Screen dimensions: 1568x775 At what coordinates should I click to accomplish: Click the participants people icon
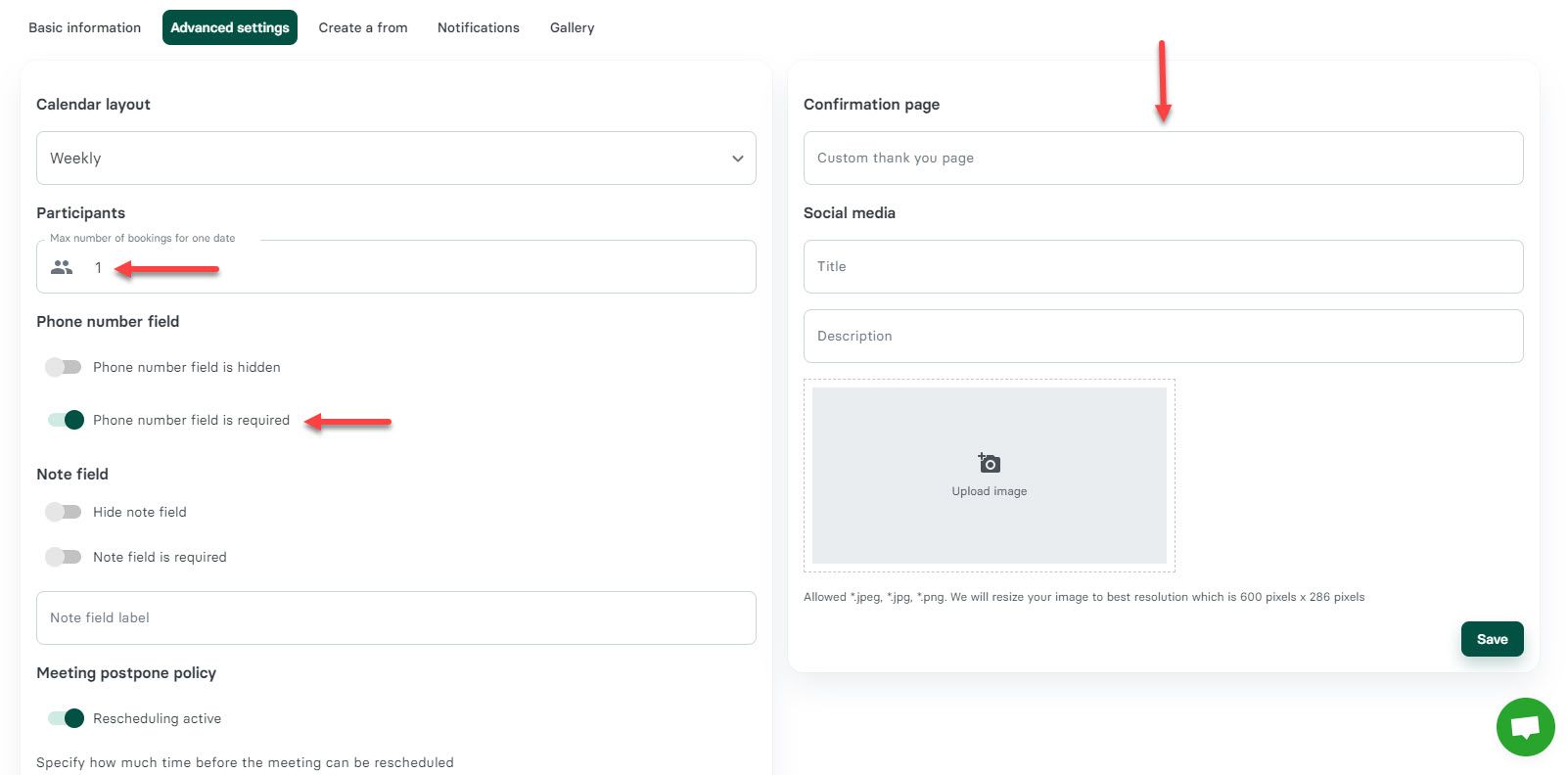click(62, 267)
